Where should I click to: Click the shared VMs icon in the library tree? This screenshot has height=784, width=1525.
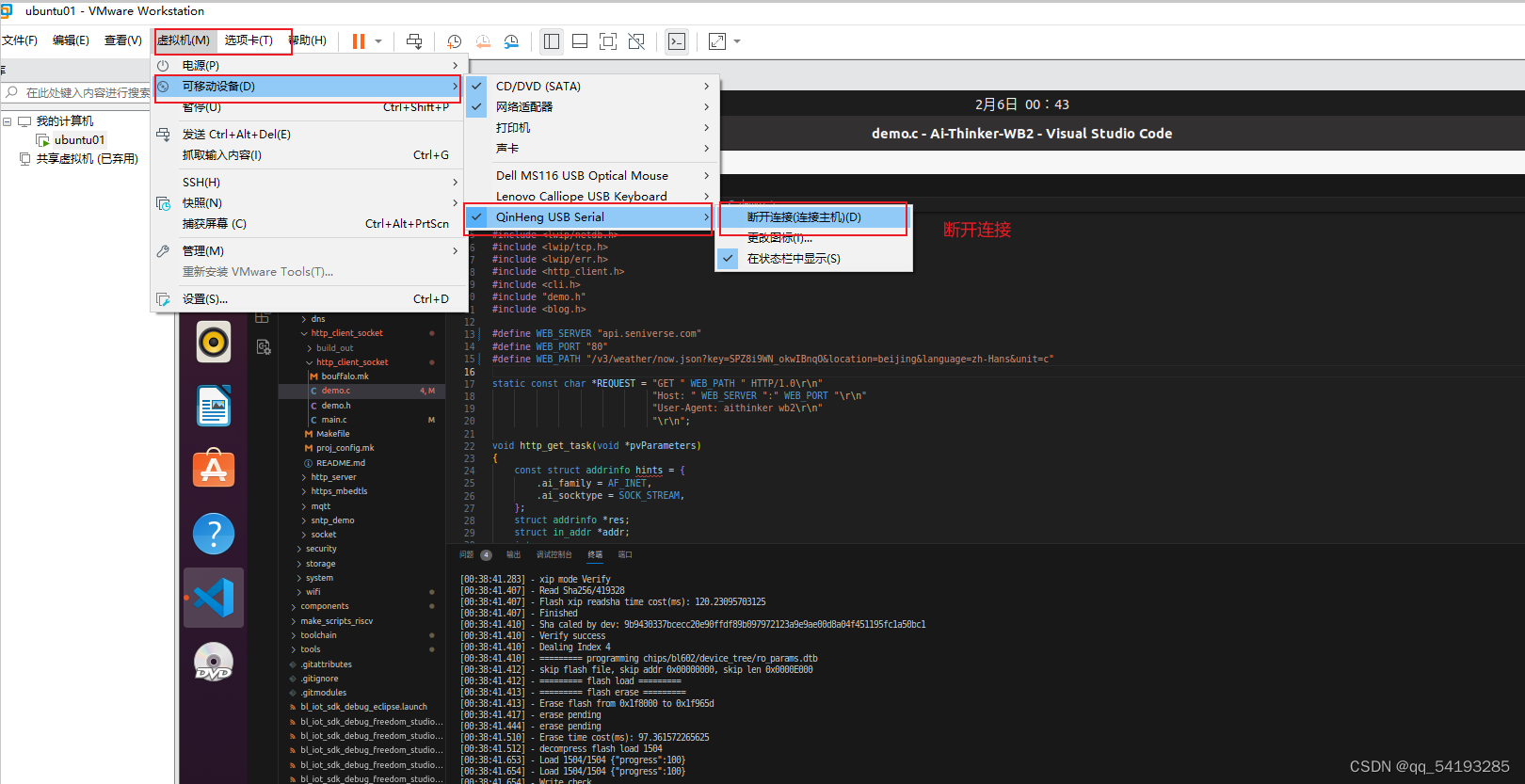pos(25,158)
